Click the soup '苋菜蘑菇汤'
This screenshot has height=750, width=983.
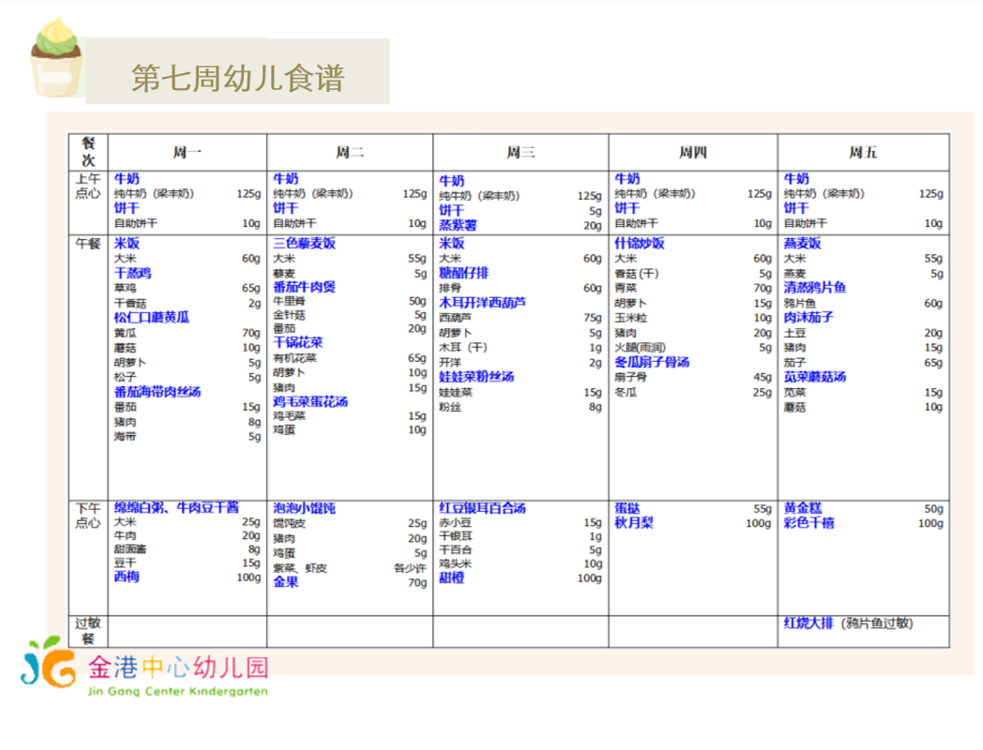point(814,377)
